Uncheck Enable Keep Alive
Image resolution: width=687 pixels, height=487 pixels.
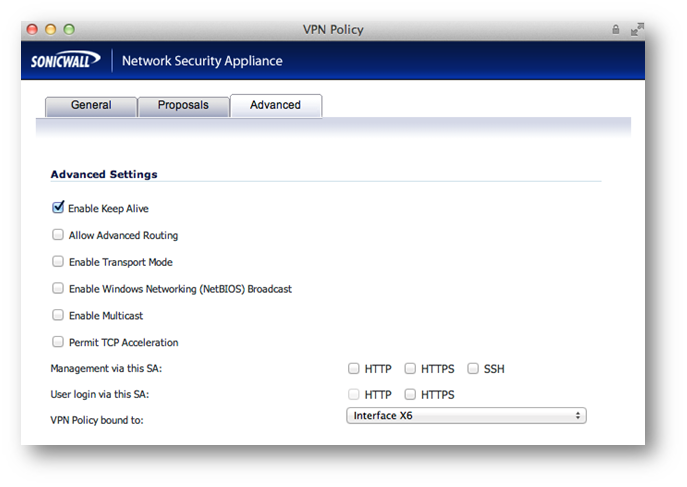click(x=58, y=208)
